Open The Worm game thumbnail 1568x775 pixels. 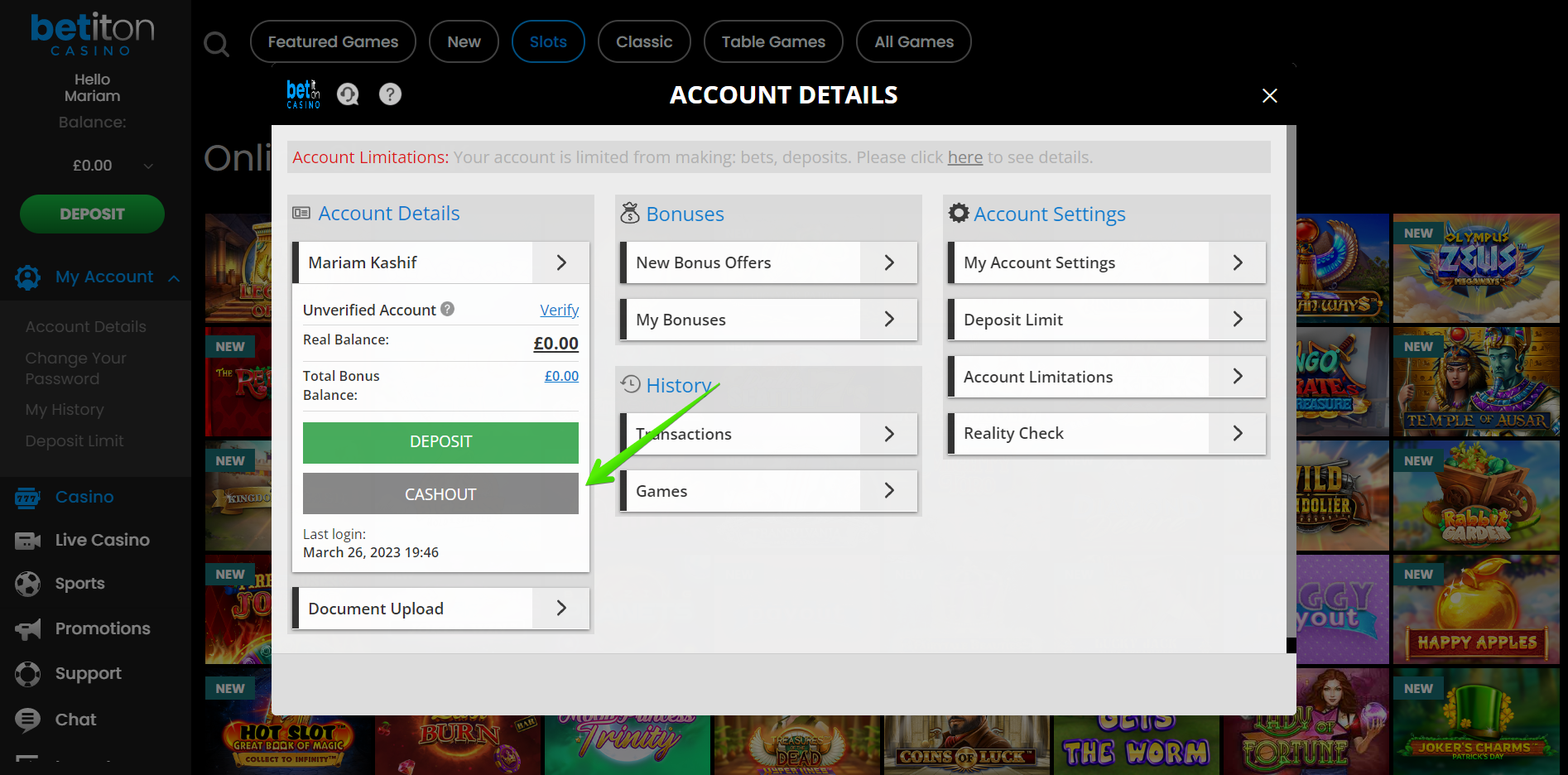(x=1136, y=745)
